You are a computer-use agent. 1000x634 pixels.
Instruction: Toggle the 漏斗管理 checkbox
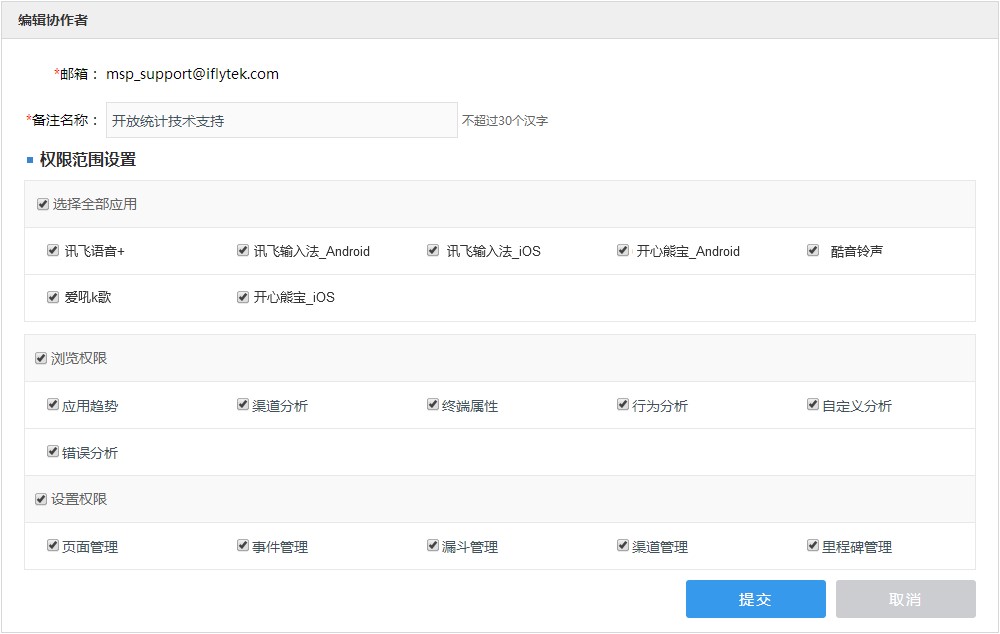click(x=433, y=545)
